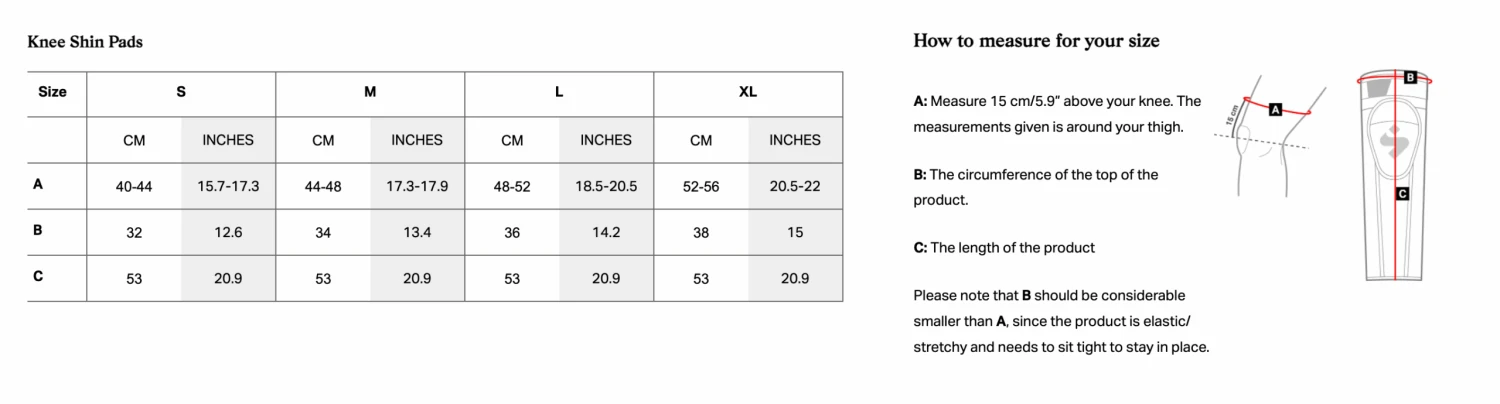This screenshot has width=1500, height=404.
Task: Click the 20.5-22 inches cell under XL
Action: point(795,187)
